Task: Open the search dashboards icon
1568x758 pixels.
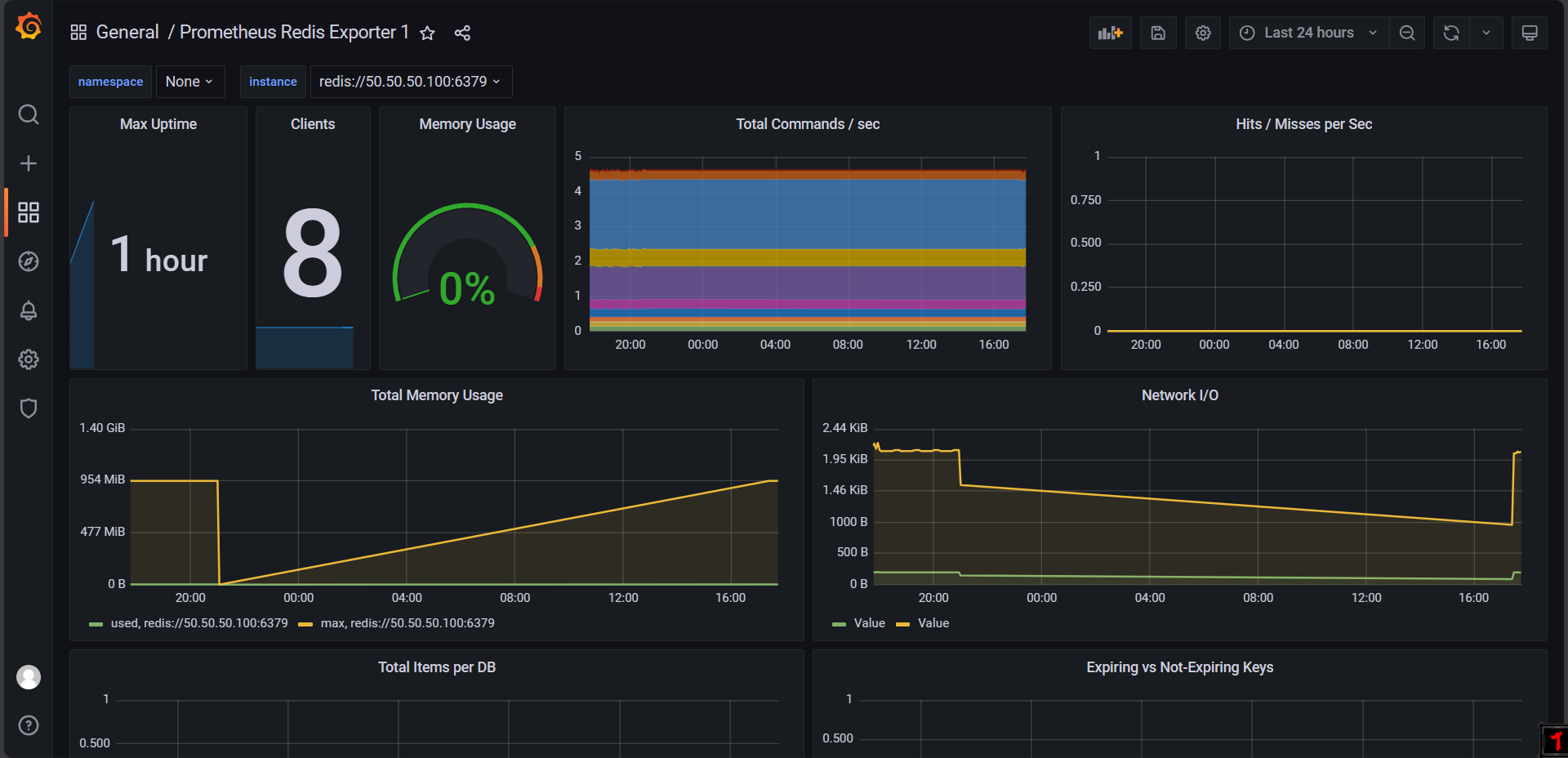Action: tap(29, 114)
